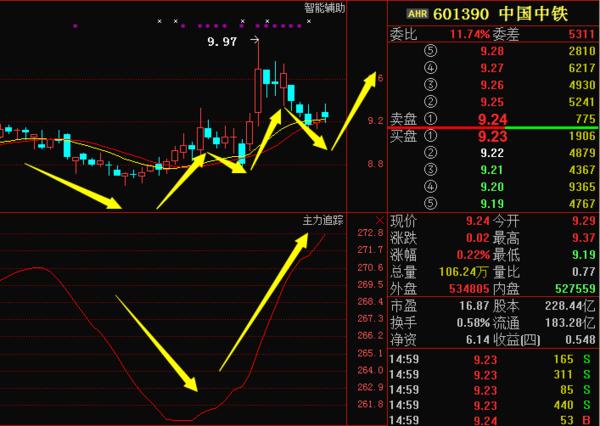Click the 涨幅 value 0.22%
The height and width of the screenshot is (426, 600).
point(473,255)
